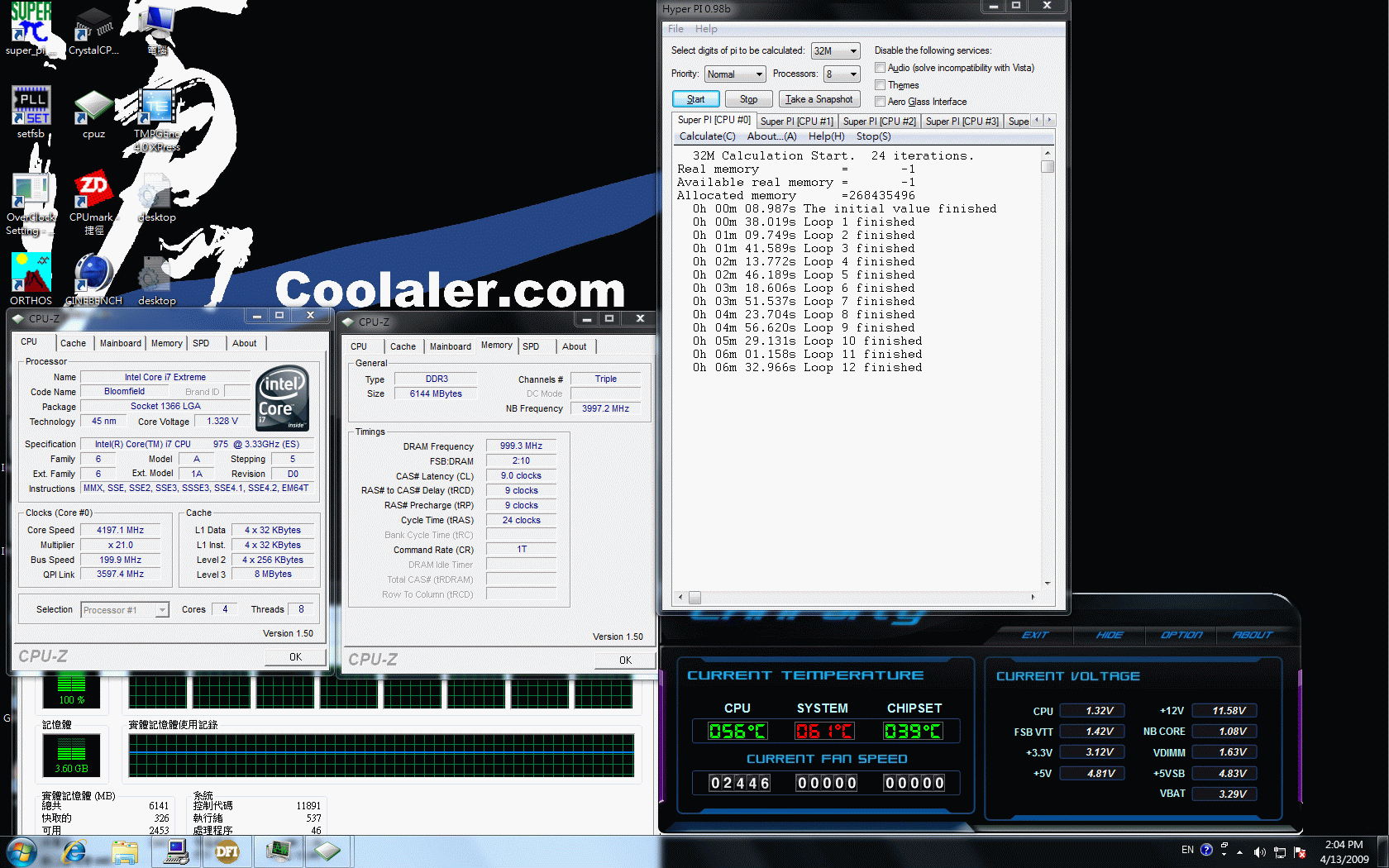Click the EN language indicator
This screenshot has height=868, width=1389.
point(1187,850)
